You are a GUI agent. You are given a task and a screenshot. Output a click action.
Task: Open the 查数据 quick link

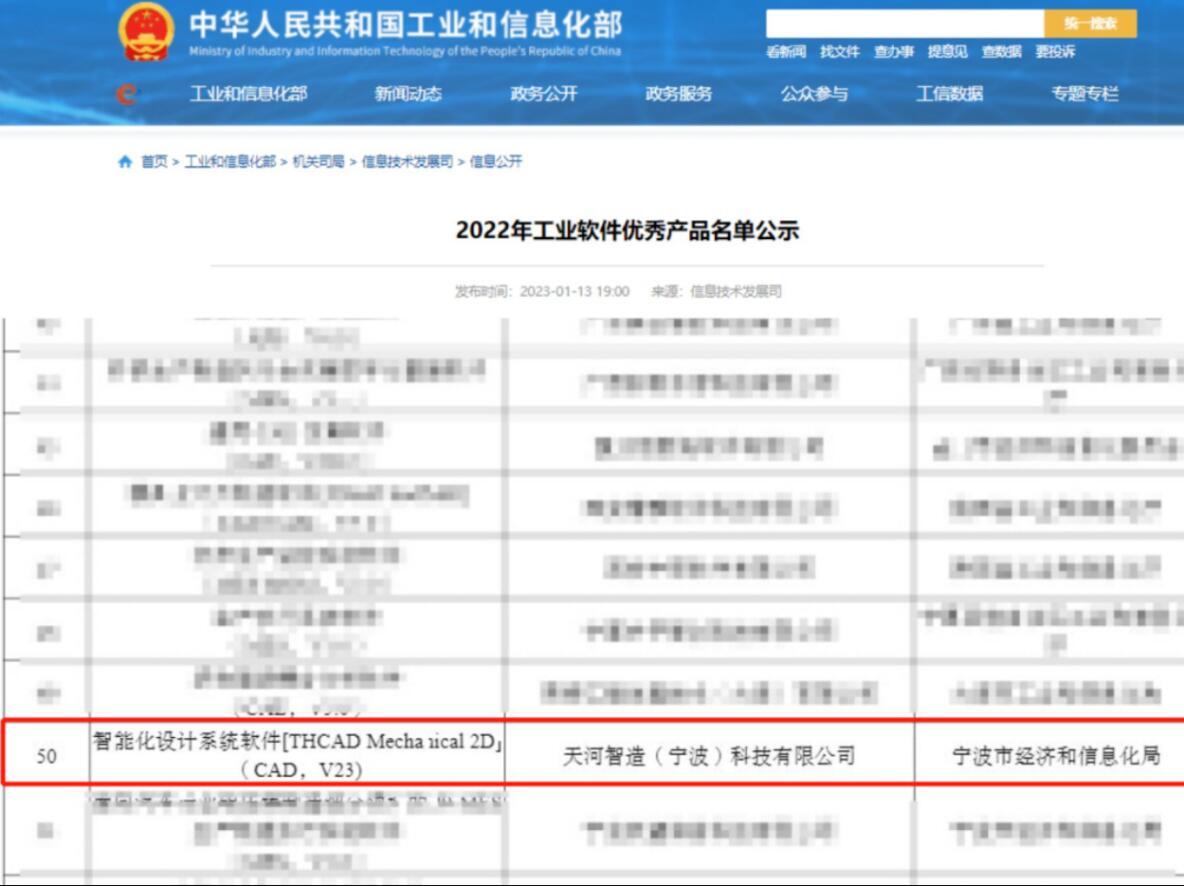(x=1001, y=52)
